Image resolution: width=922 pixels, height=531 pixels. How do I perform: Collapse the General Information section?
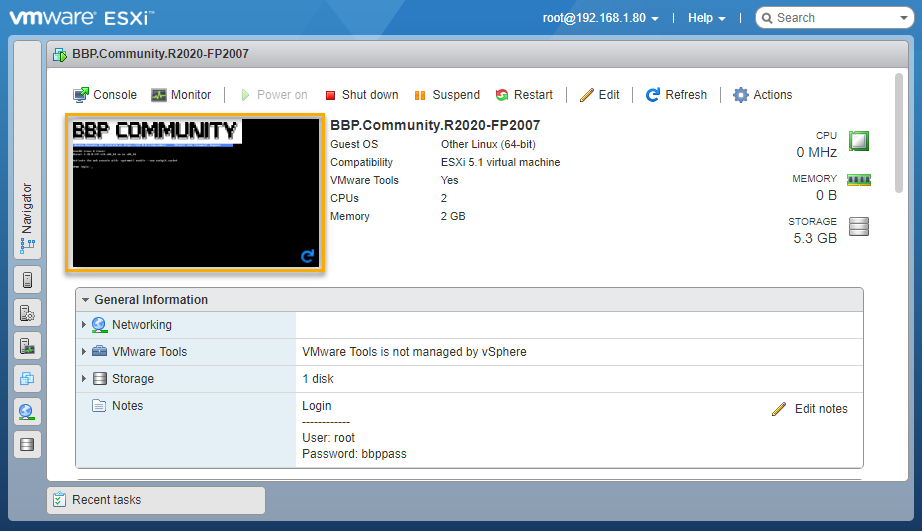pos(85,300)
